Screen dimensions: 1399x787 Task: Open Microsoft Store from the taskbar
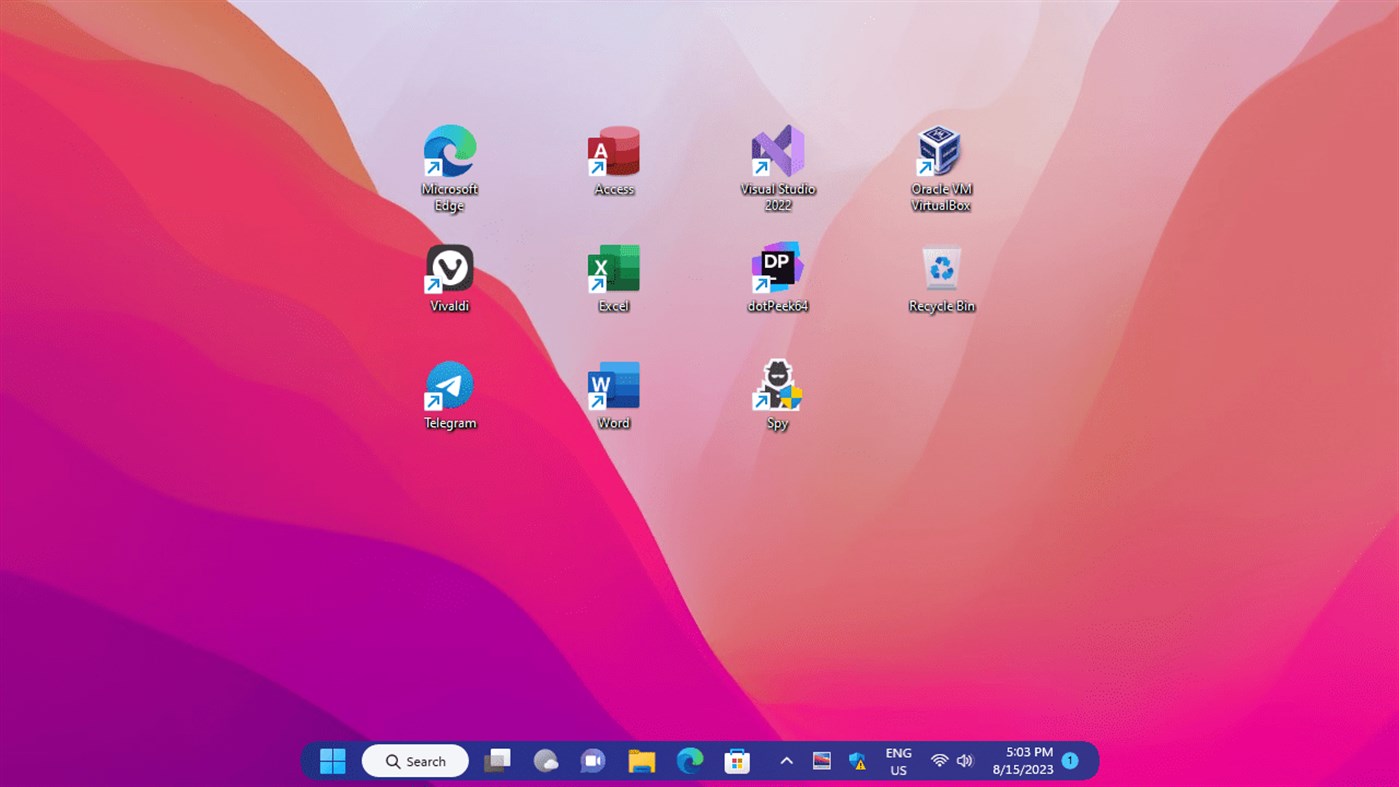coord(737,761)
